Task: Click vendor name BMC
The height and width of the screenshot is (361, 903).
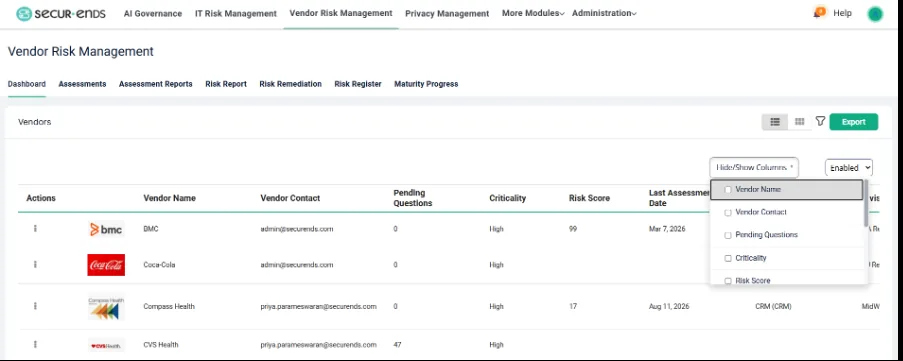Action: tap(151, 229)
